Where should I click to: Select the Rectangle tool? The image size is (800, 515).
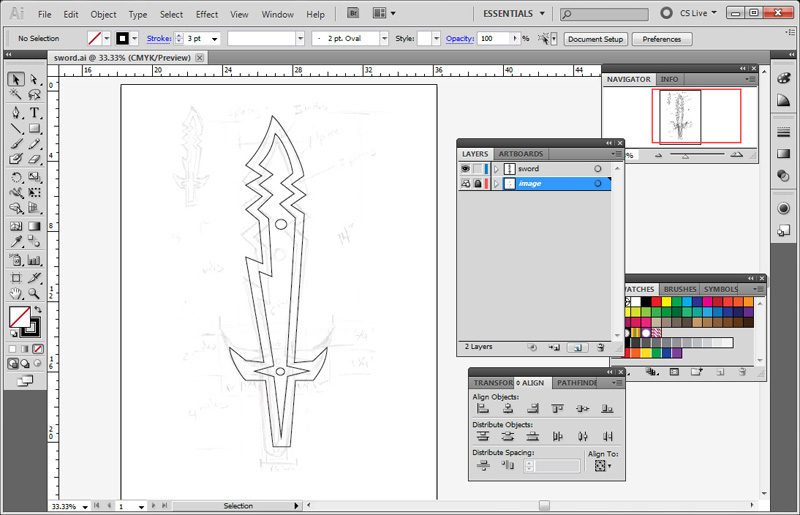[x=34, y=128]
